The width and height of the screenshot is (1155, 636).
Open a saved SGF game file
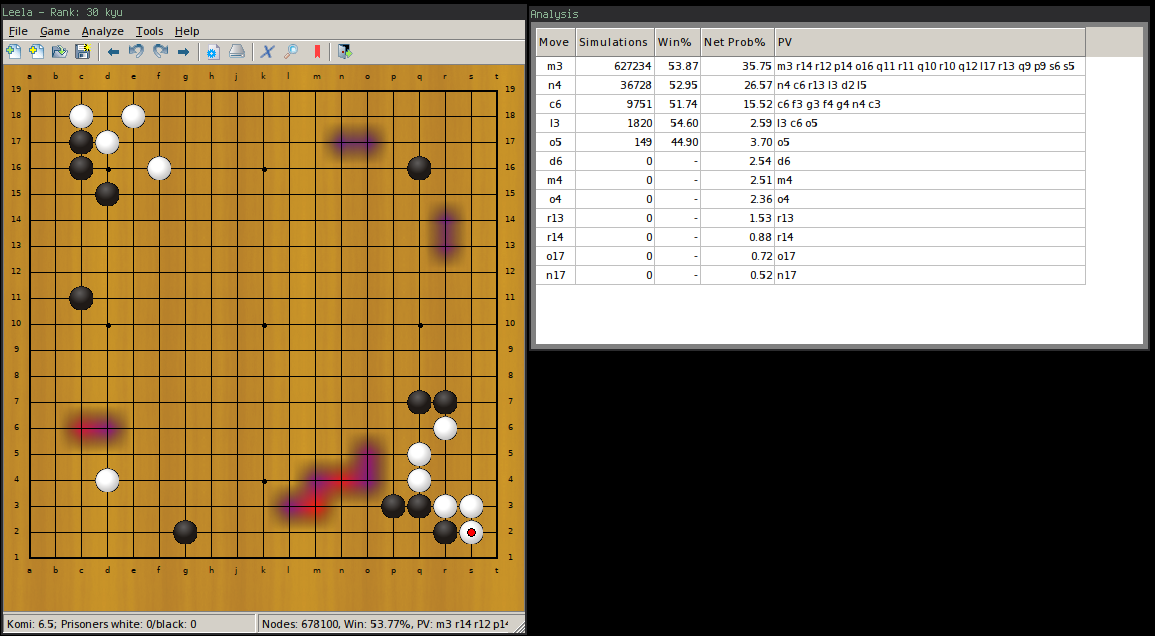tap(59, 51)
